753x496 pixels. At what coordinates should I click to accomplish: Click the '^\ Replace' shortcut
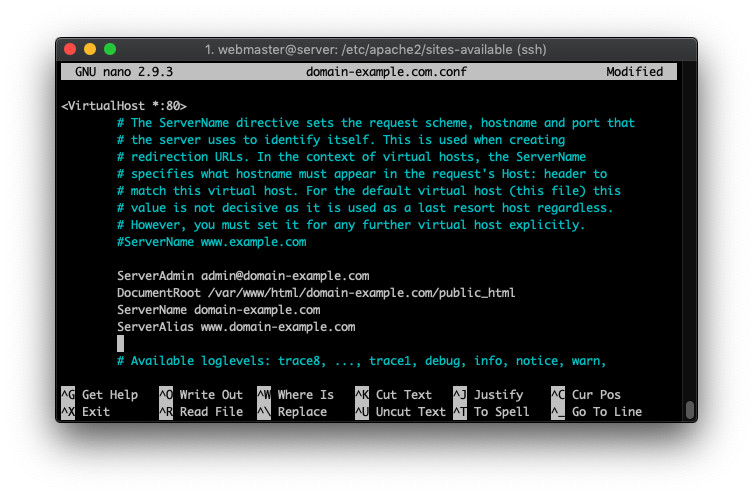click(292, 411)
